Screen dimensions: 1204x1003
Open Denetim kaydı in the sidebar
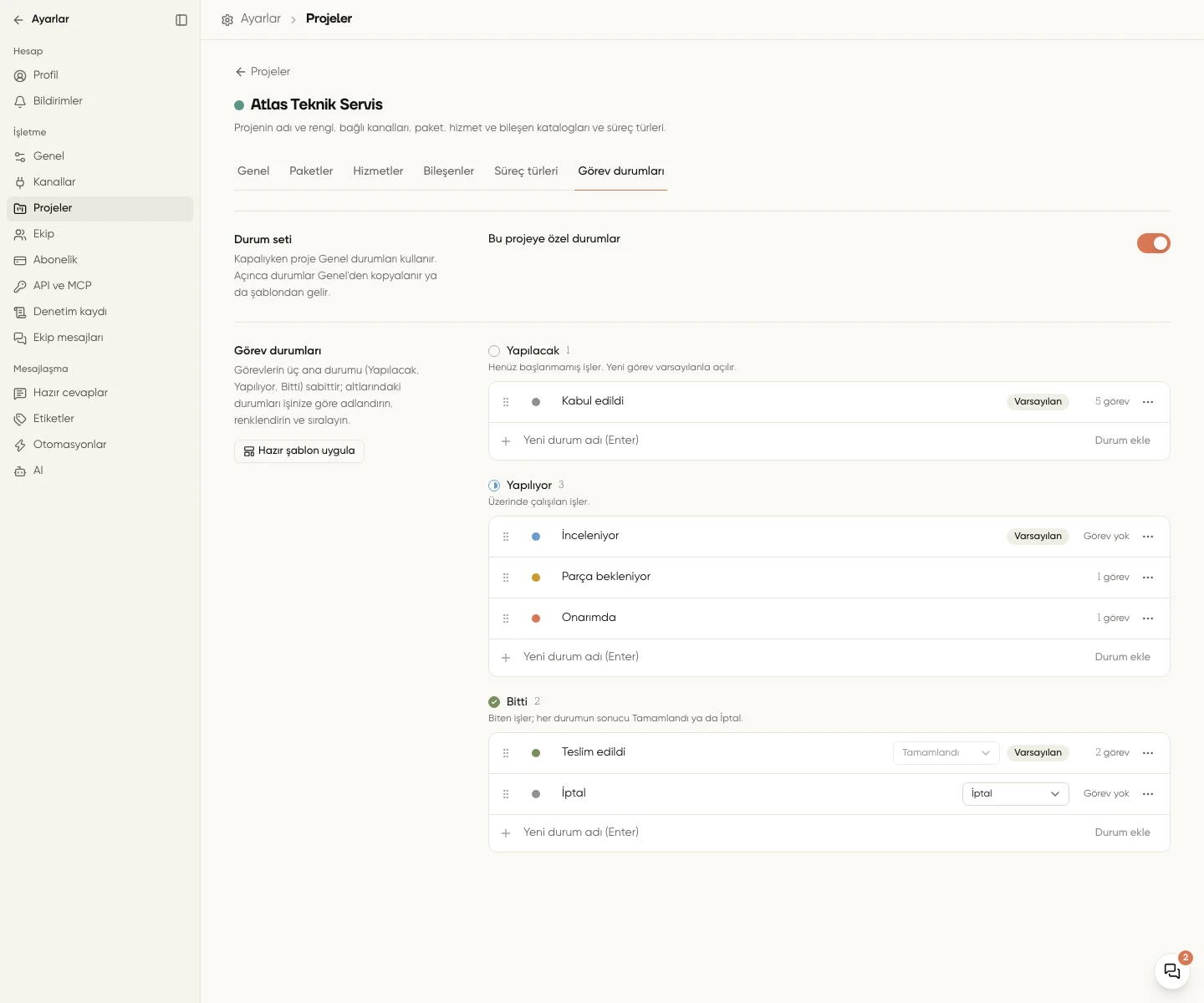pos(100,312)
